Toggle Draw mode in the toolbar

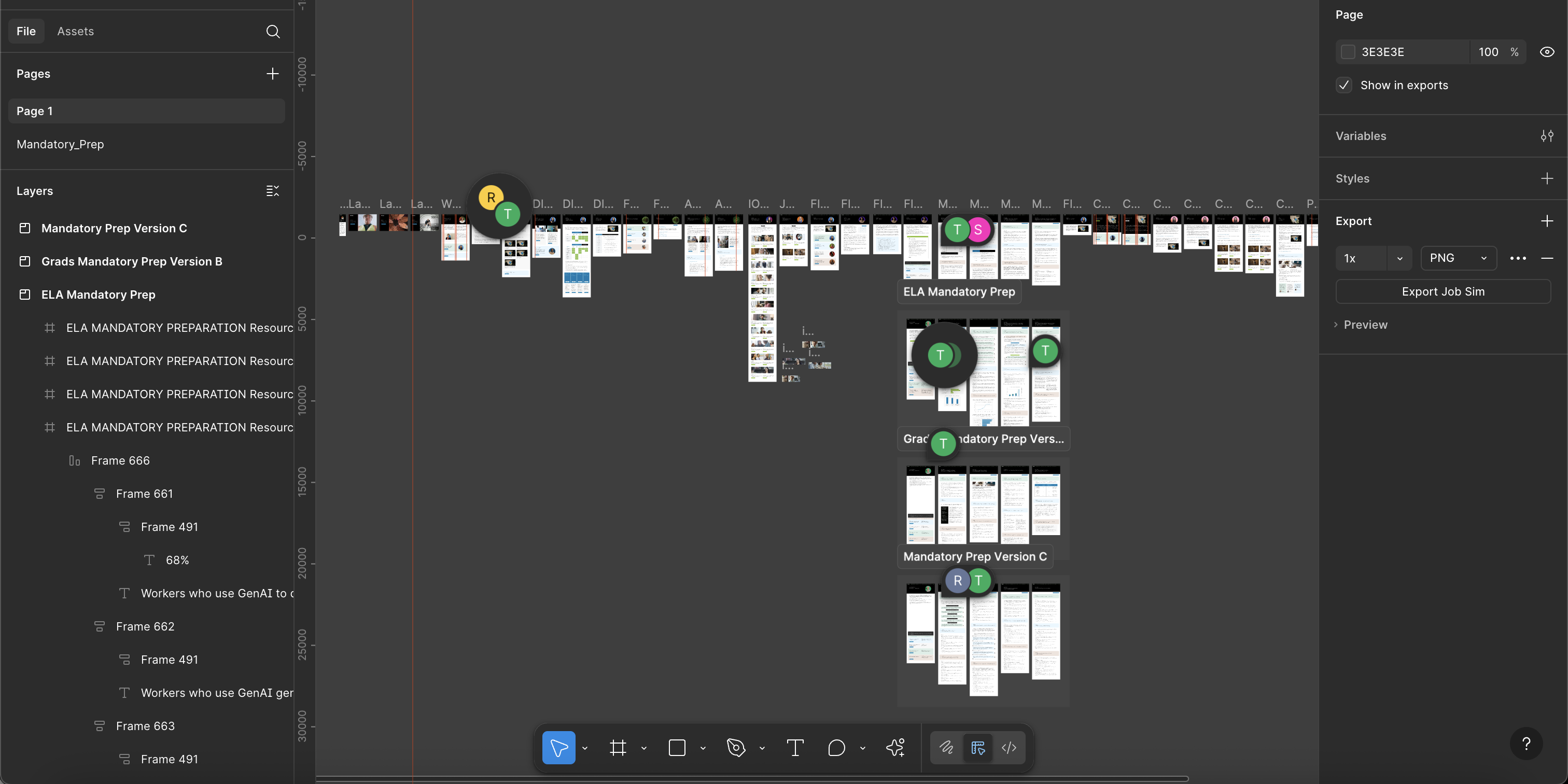point(946,748)
